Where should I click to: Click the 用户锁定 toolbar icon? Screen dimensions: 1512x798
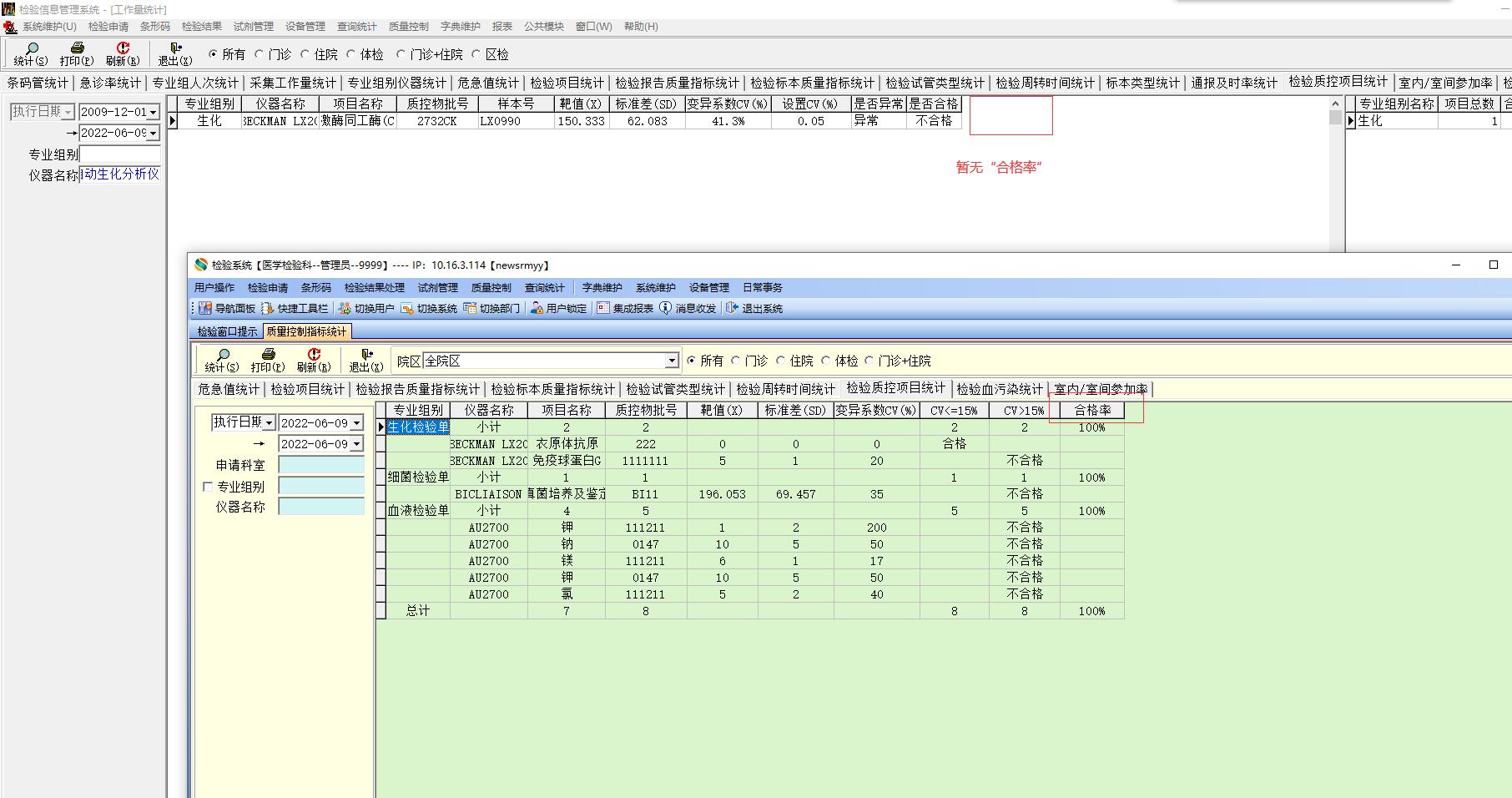537,308
